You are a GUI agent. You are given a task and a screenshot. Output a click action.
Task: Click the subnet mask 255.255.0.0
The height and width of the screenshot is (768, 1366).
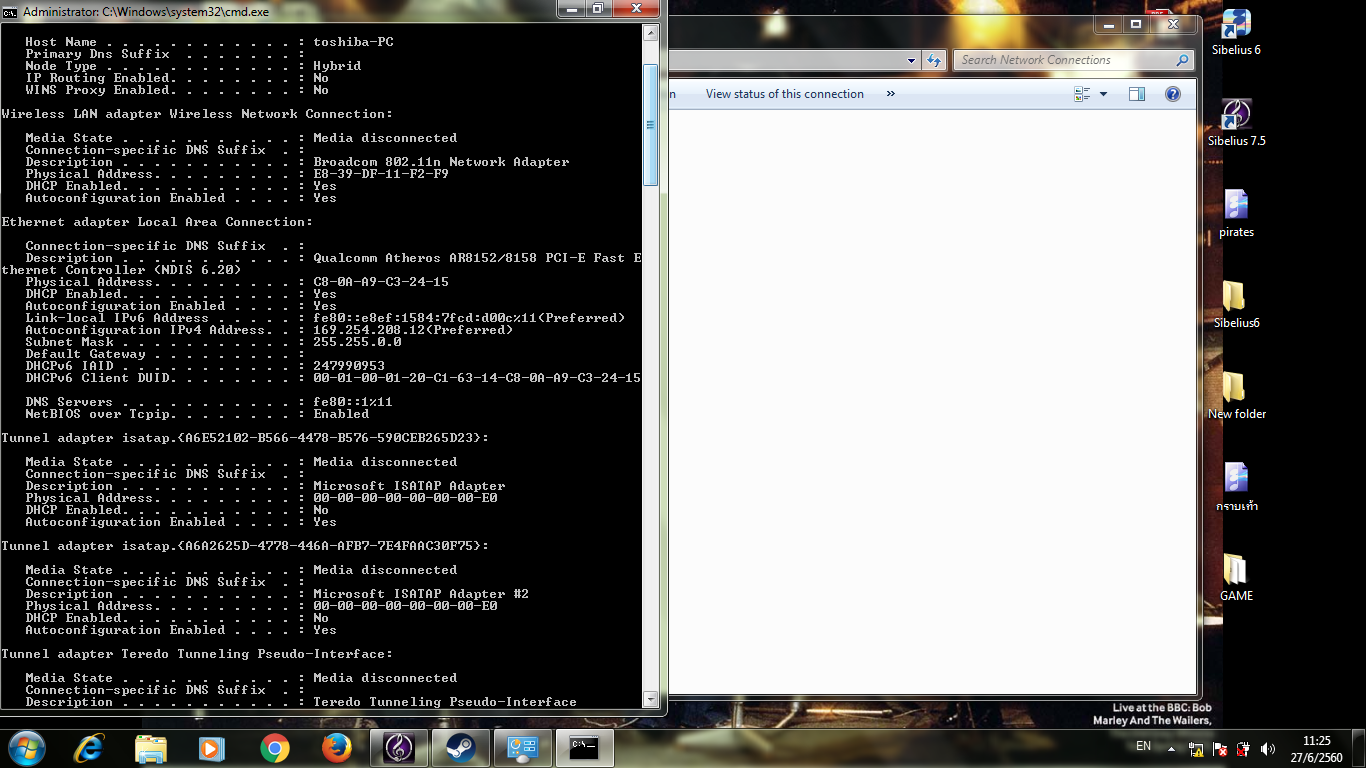coord(357,342)
